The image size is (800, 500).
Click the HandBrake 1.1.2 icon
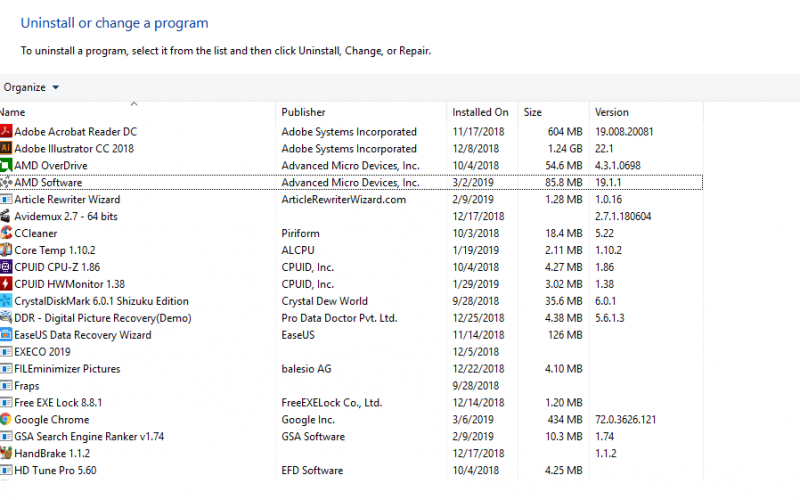click(x=6, y=453)
